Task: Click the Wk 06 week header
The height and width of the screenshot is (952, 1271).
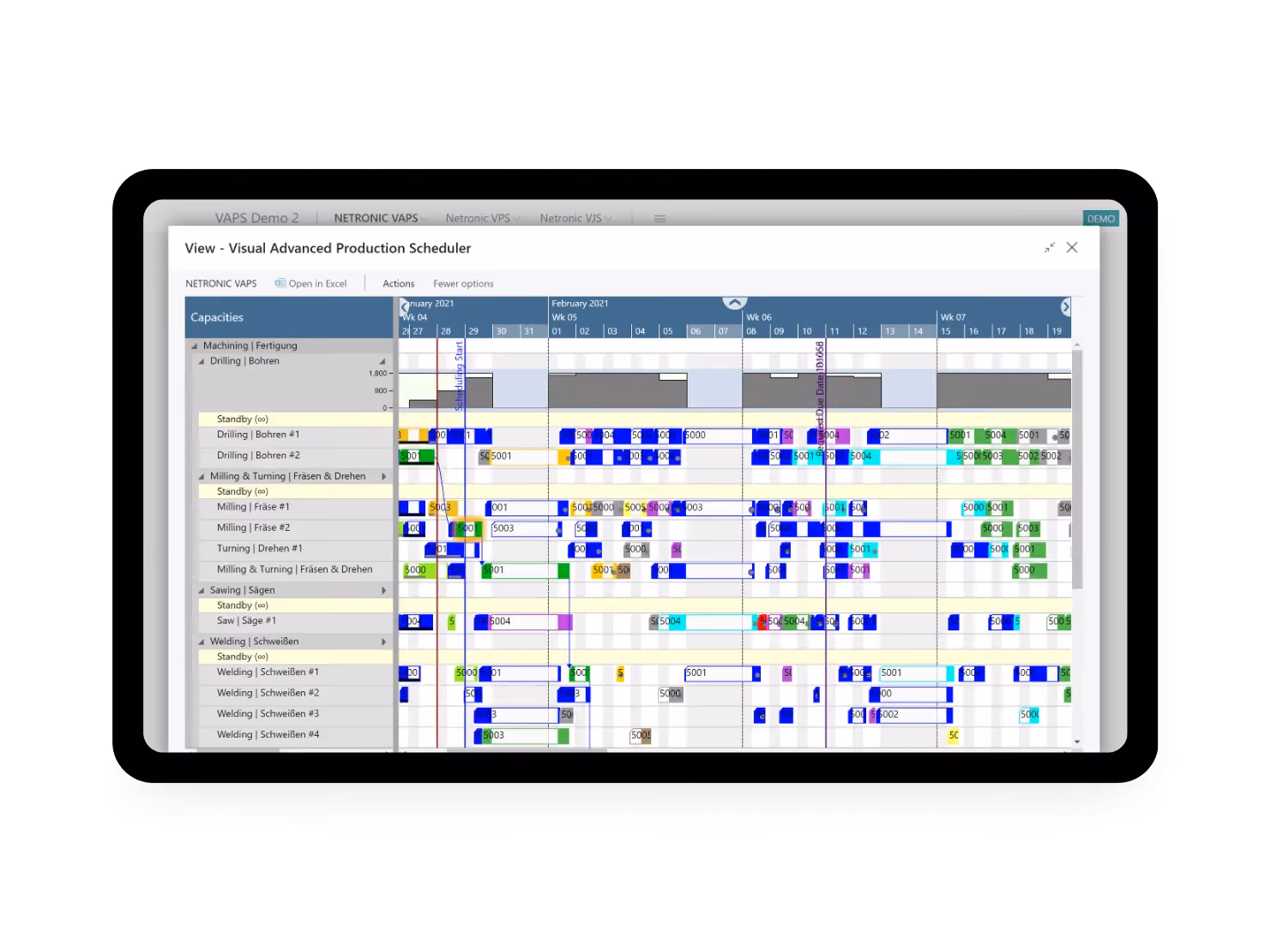Action: coord(759,317)
